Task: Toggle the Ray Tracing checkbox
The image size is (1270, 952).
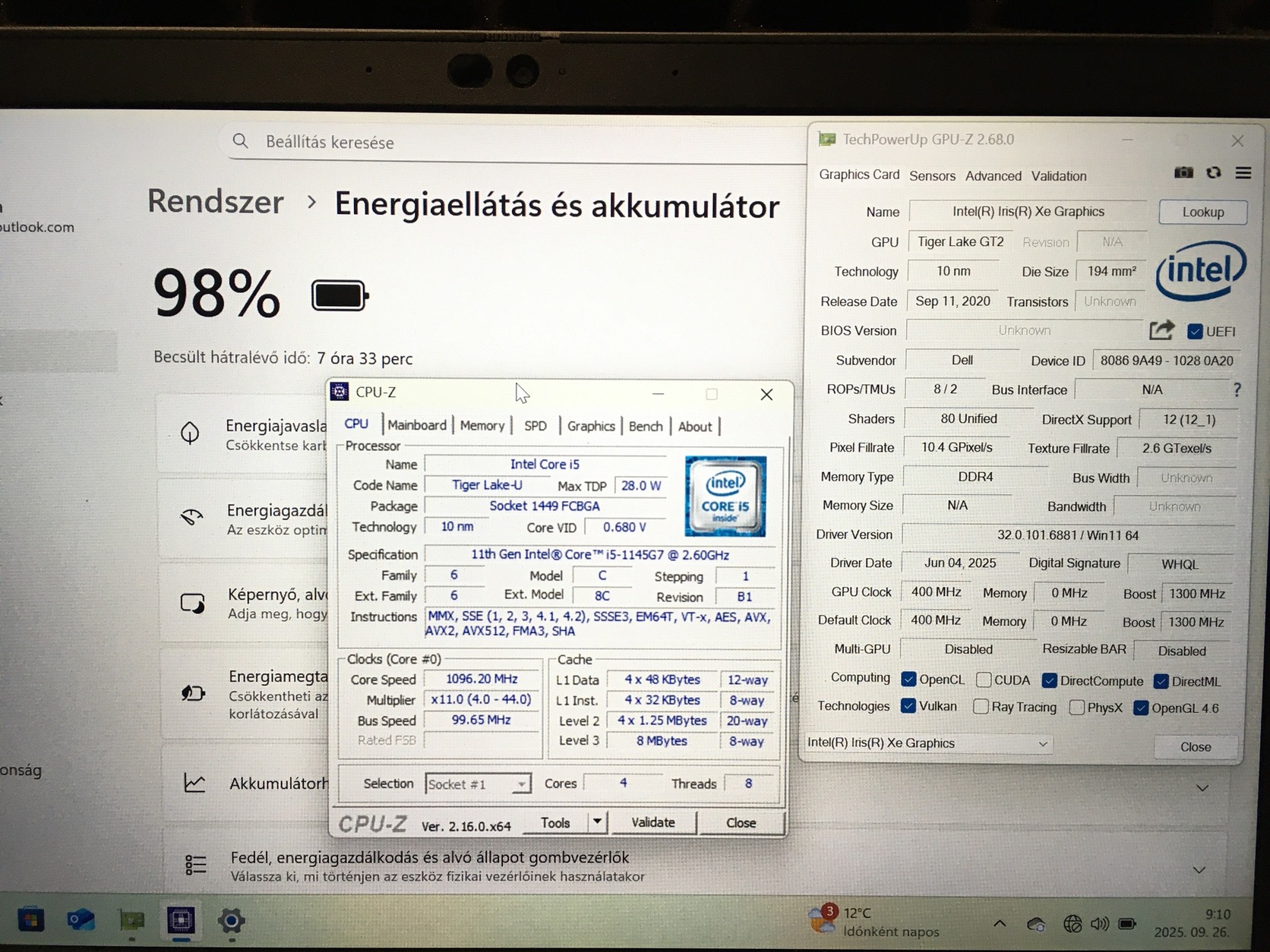Action: [x=981, y=707]
